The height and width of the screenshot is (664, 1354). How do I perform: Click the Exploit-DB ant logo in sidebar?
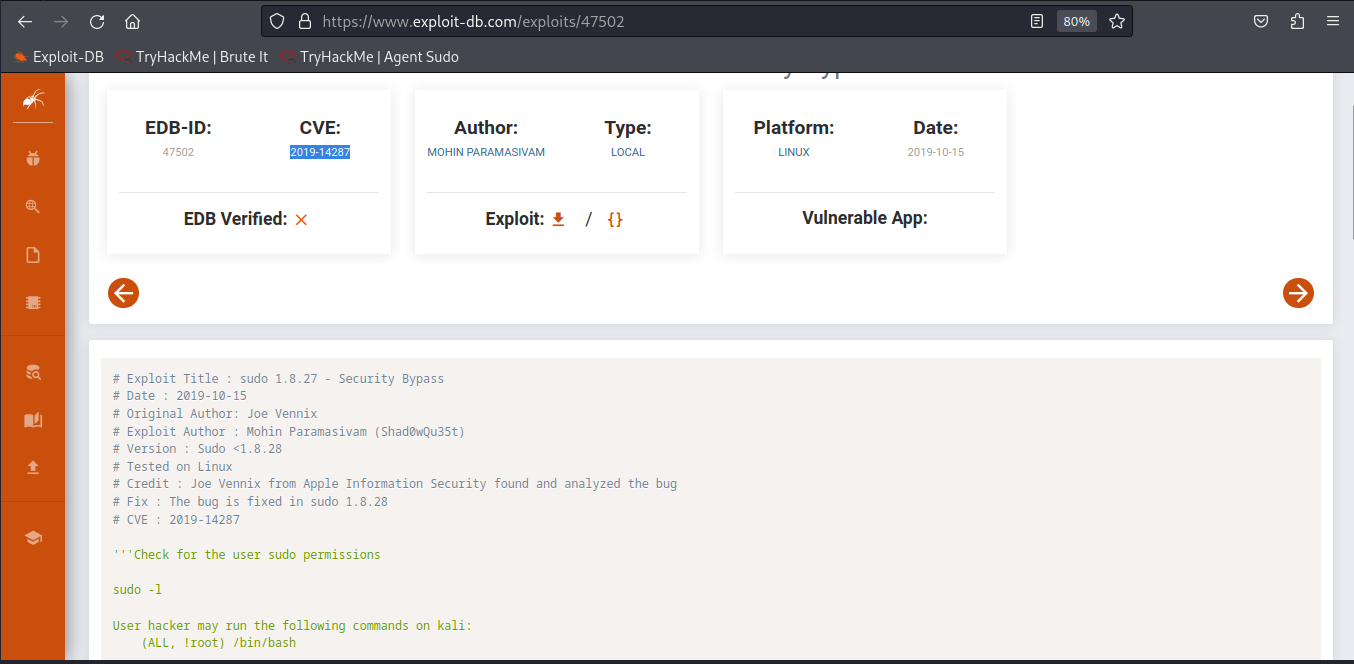pyautogui.click(x=33, y=99)
